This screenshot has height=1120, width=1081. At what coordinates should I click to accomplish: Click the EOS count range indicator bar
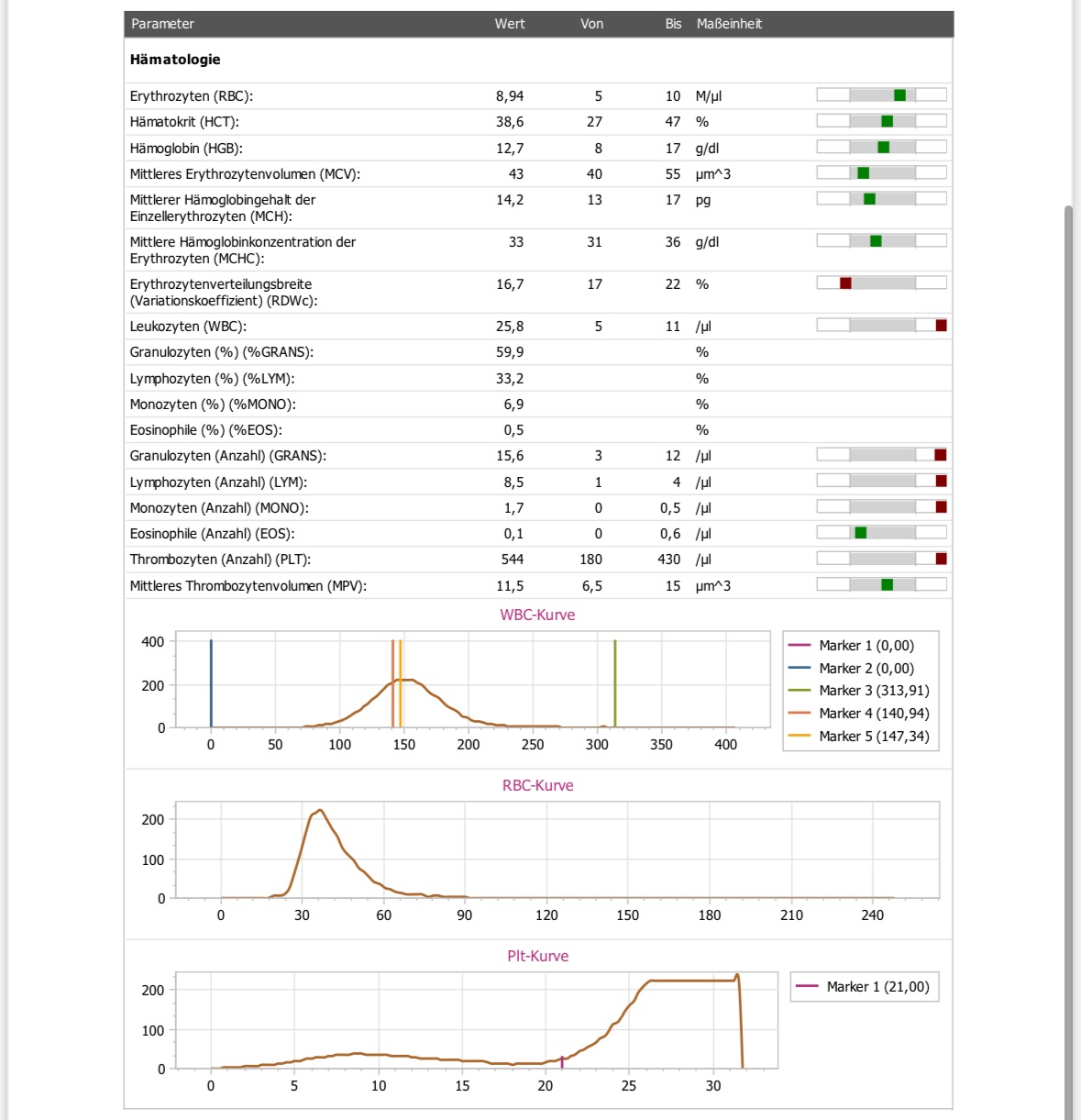[x=882, y=533]
